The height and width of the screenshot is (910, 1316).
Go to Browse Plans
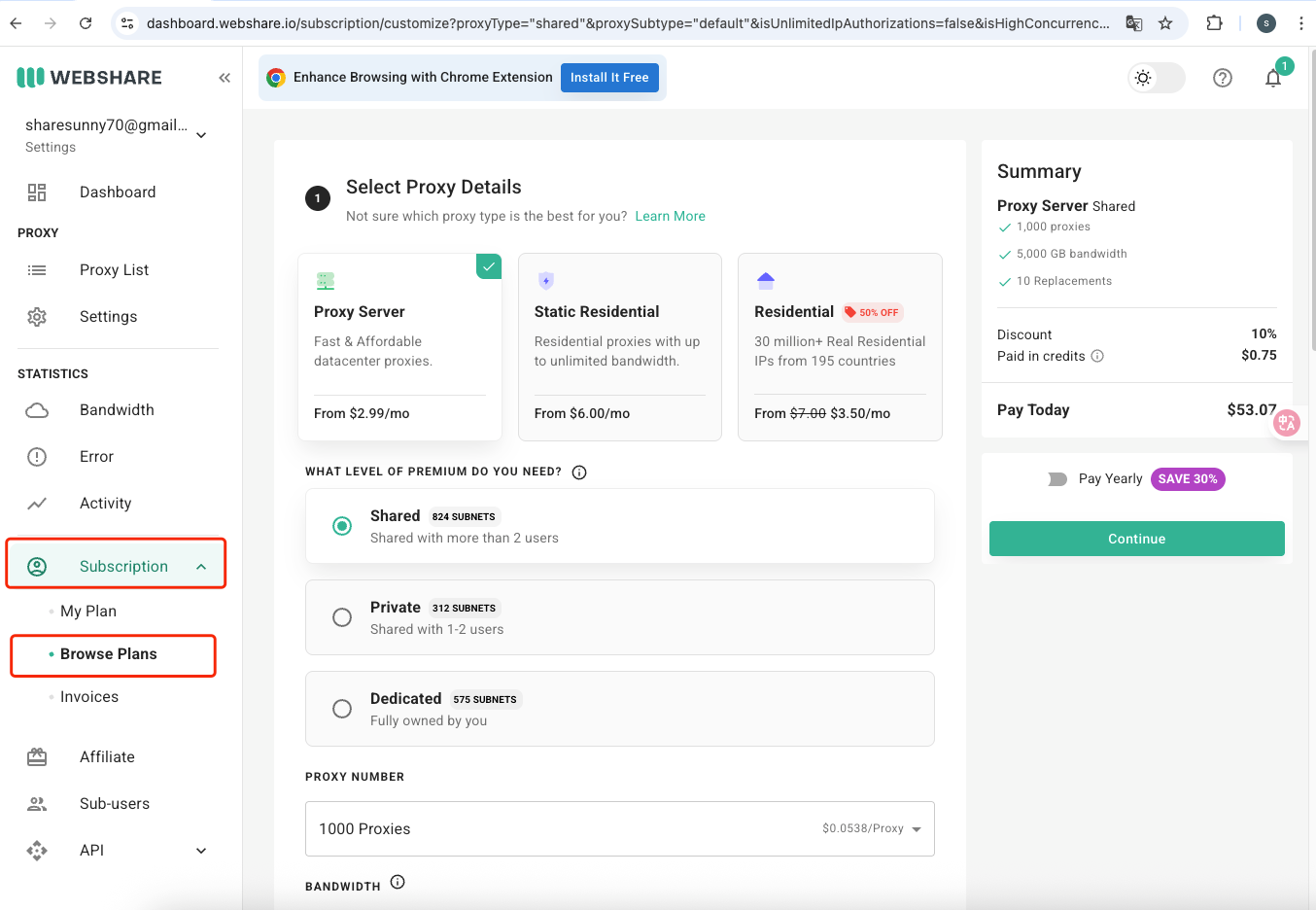click(109, 654)
